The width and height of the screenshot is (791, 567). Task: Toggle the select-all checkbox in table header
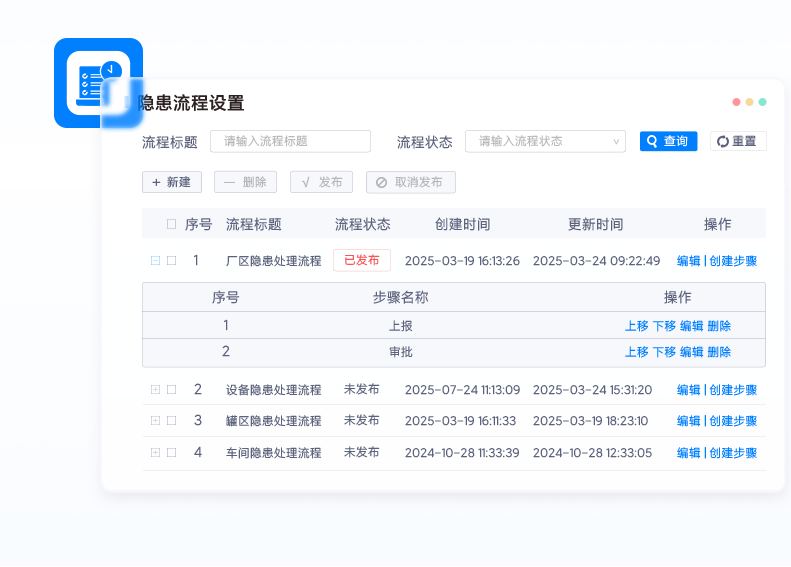pos(171,224)
